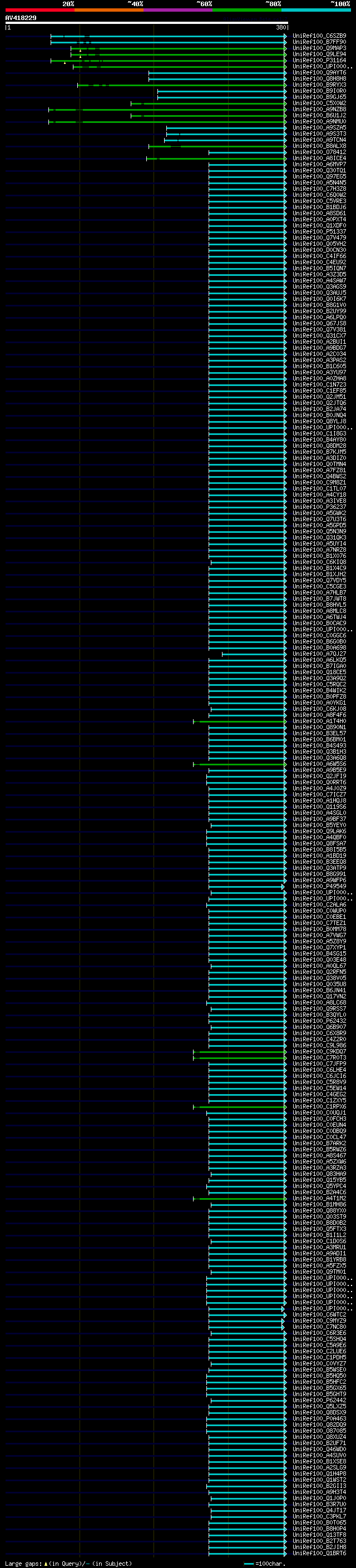Select the green ~80% identity legend segment
Viewport: 356px width, 1568px height.
pyautogui.click(x=247, y=10)
